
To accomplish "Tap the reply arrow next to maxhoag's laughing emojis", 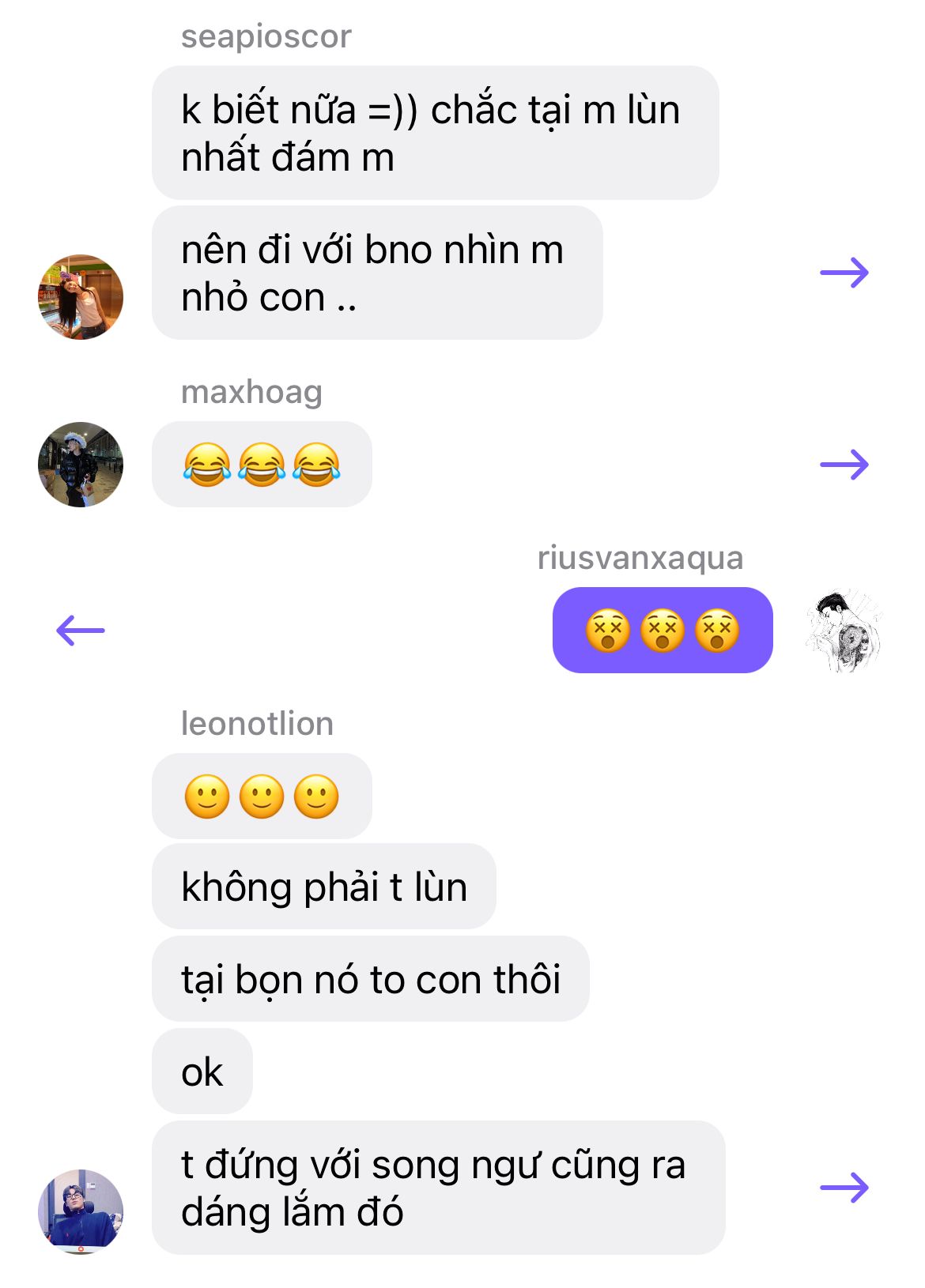I will click(x=844, y=465).
